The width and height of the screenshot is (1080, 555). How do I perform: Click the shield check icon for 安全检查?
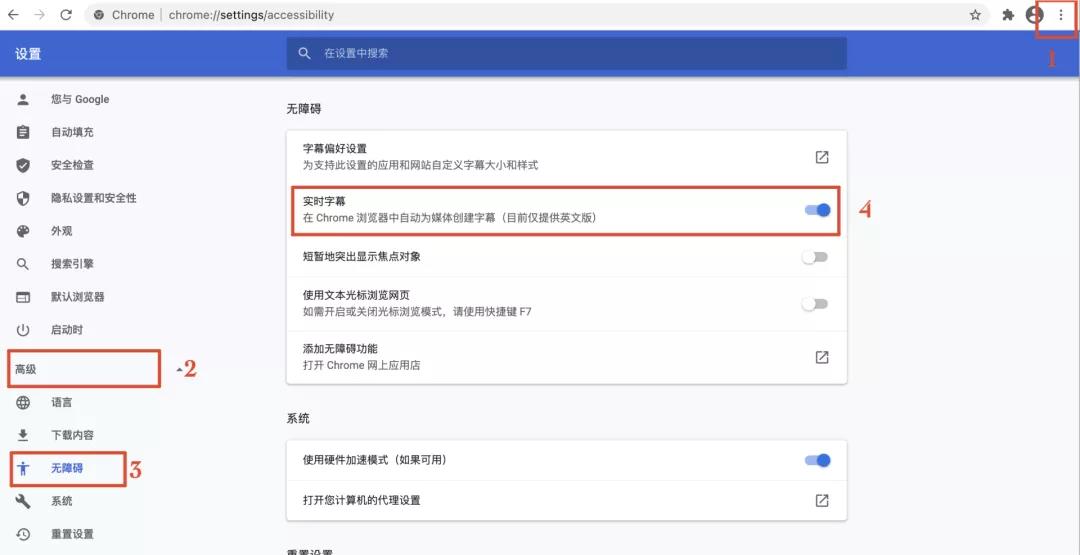pyautogui.click(x=23, y=165)
